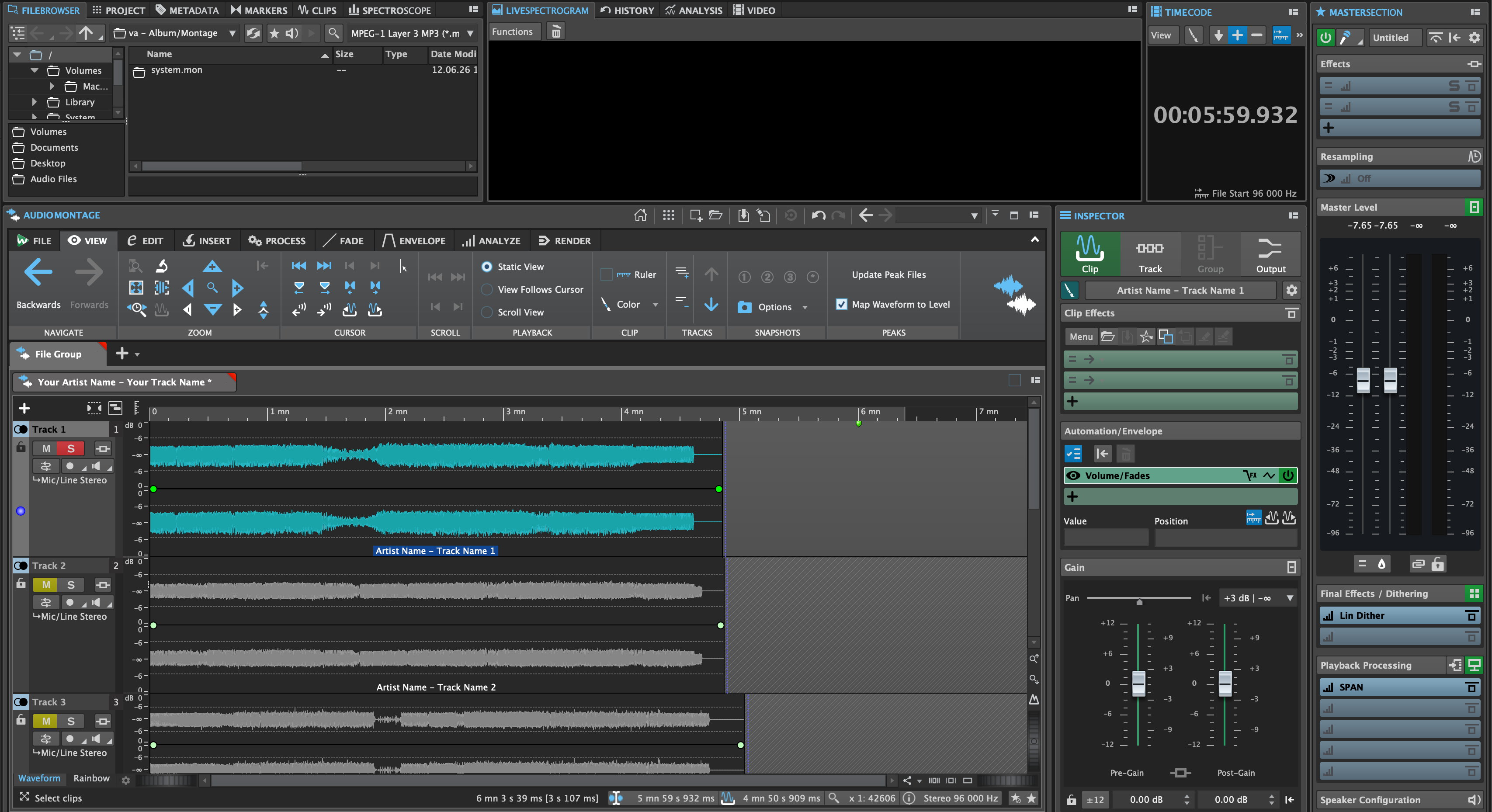Click the magnifier zoom tool

tap(212, 288)
